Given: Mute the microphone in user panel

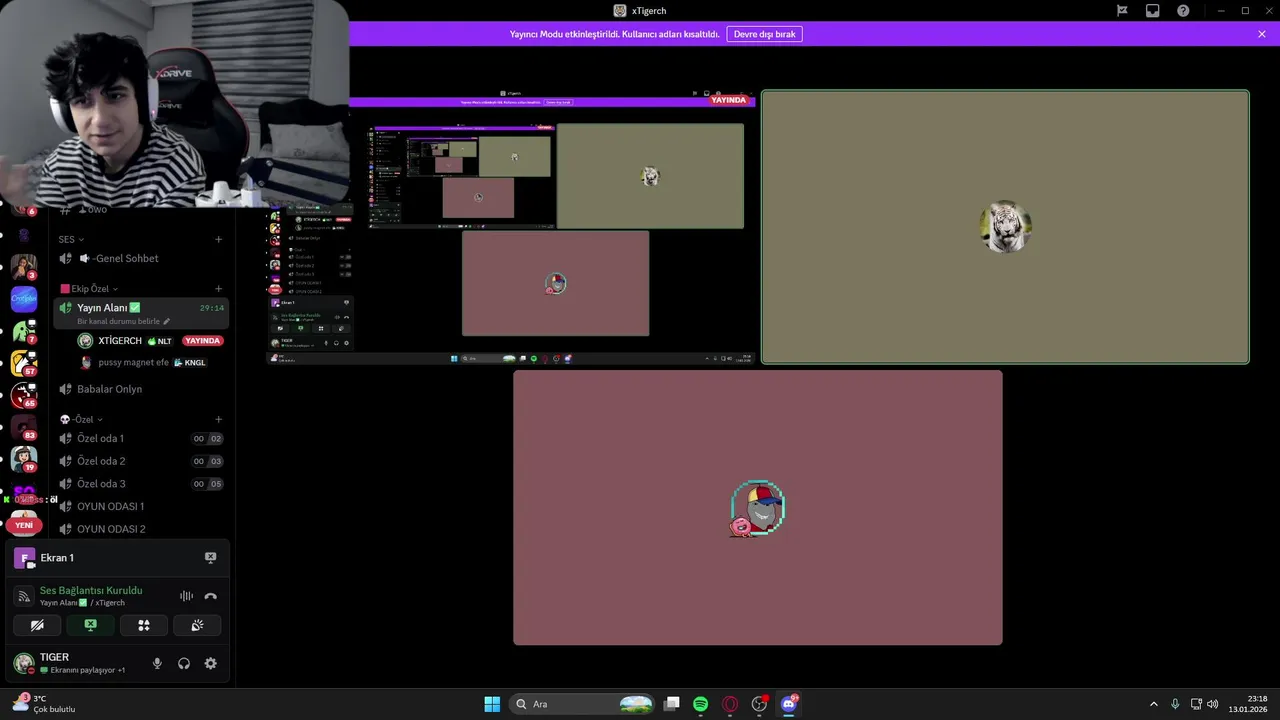Looking at the screenshot, I should [x=157, y=663].
